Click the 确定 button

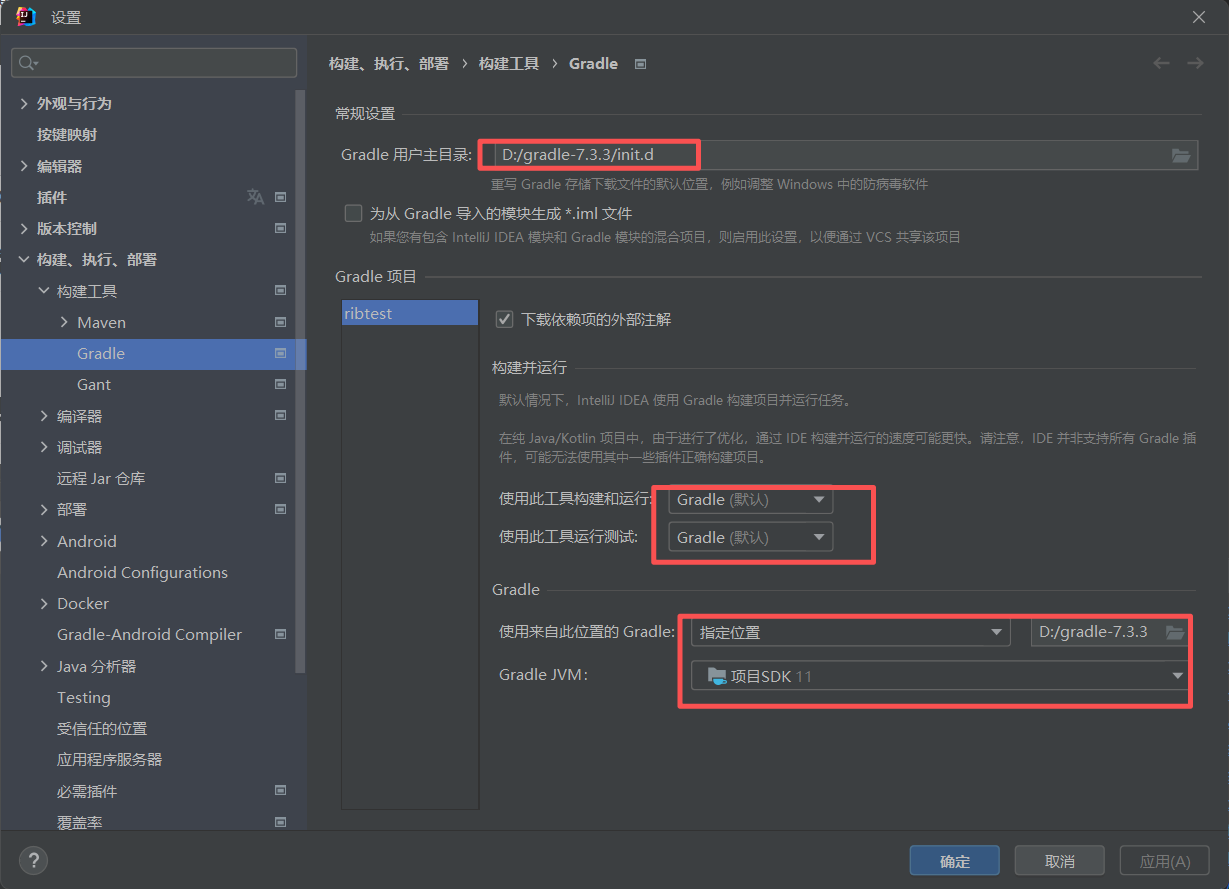[x=954, y=861]
